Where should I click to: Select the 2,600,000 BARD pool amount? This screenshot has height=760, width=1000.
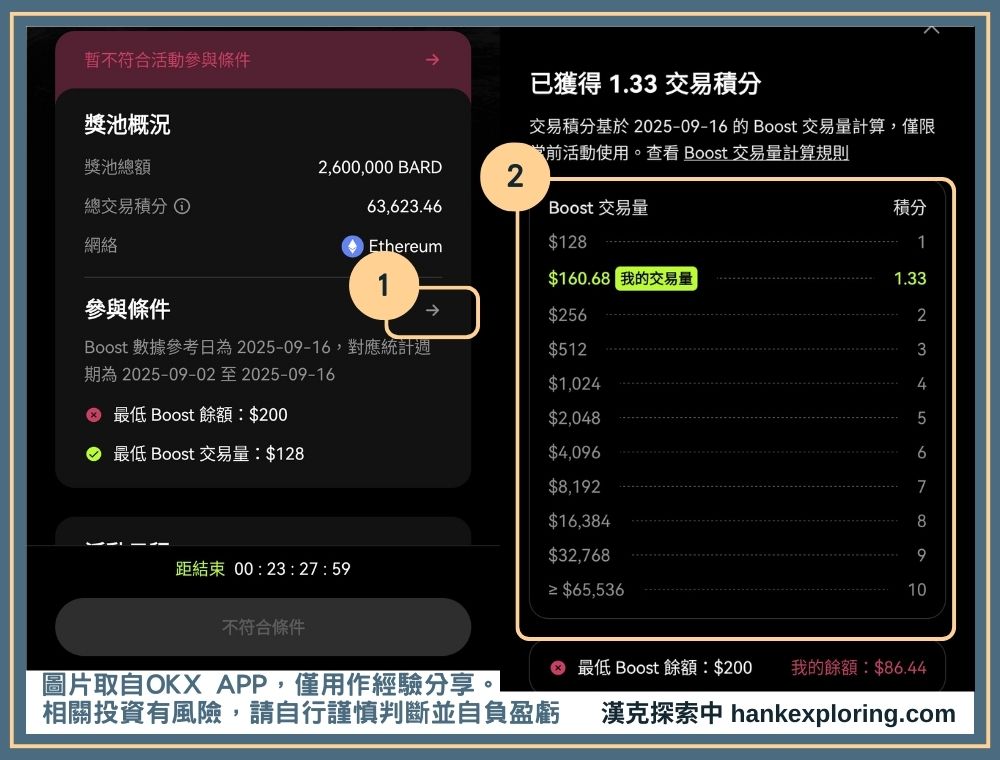tap(379, 167)
